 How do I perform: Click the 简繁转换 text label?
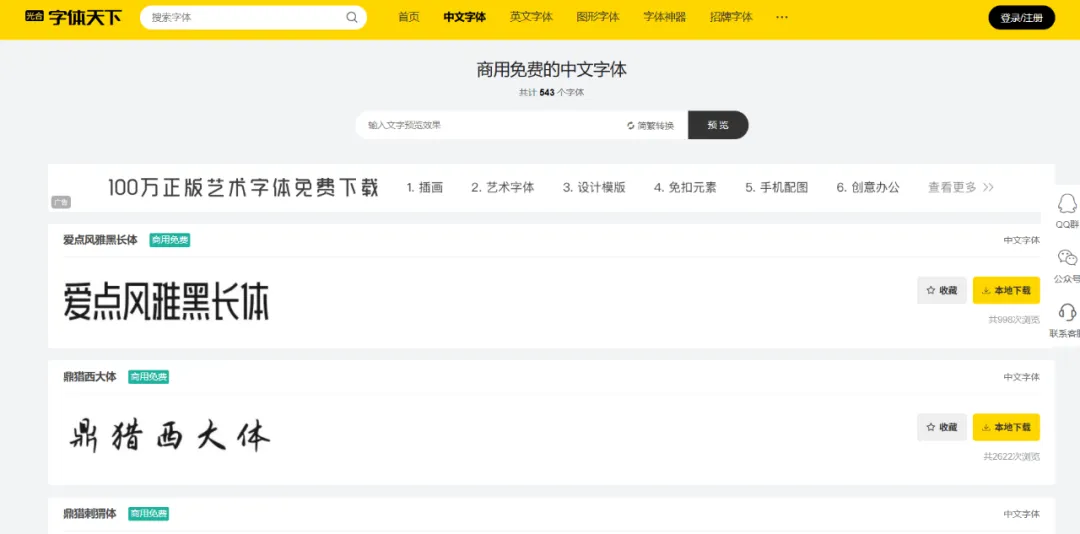tap(655, 125)
